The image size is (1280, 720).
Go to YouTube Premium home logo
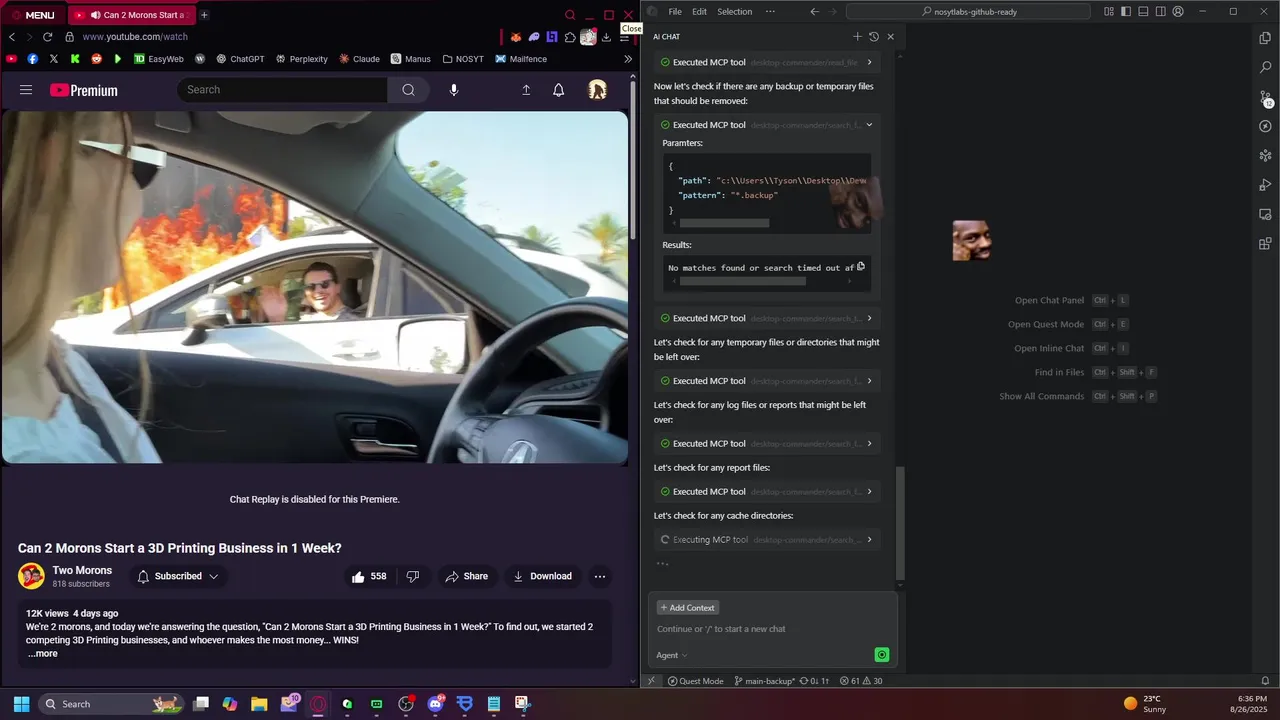(x=84, y=90)
